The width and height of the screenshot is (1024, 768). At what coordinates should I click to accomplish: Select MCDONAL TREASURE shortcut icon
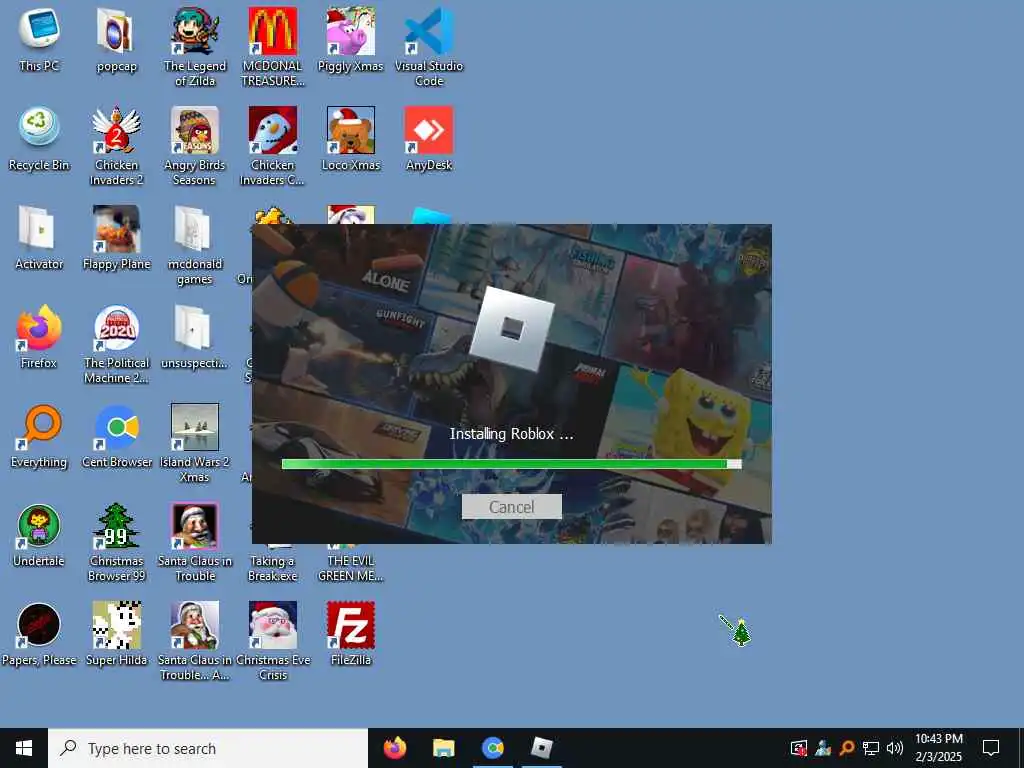coord(273,47)
